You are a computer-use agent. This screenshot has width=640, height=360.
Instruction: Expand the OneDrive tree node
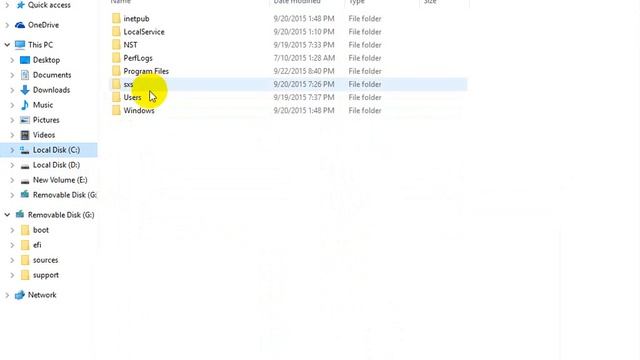(x=7, y=25)
